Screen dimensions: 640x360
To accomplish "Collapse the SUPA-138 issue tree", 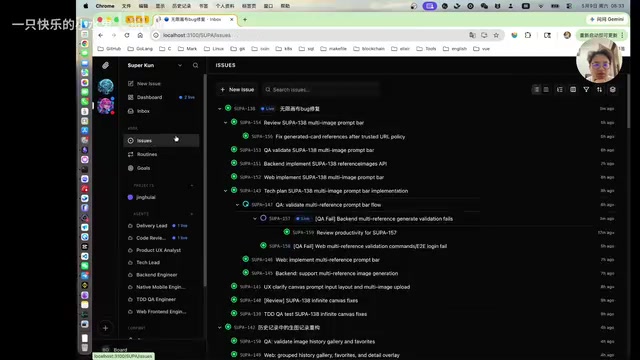I will coord(220,109).
